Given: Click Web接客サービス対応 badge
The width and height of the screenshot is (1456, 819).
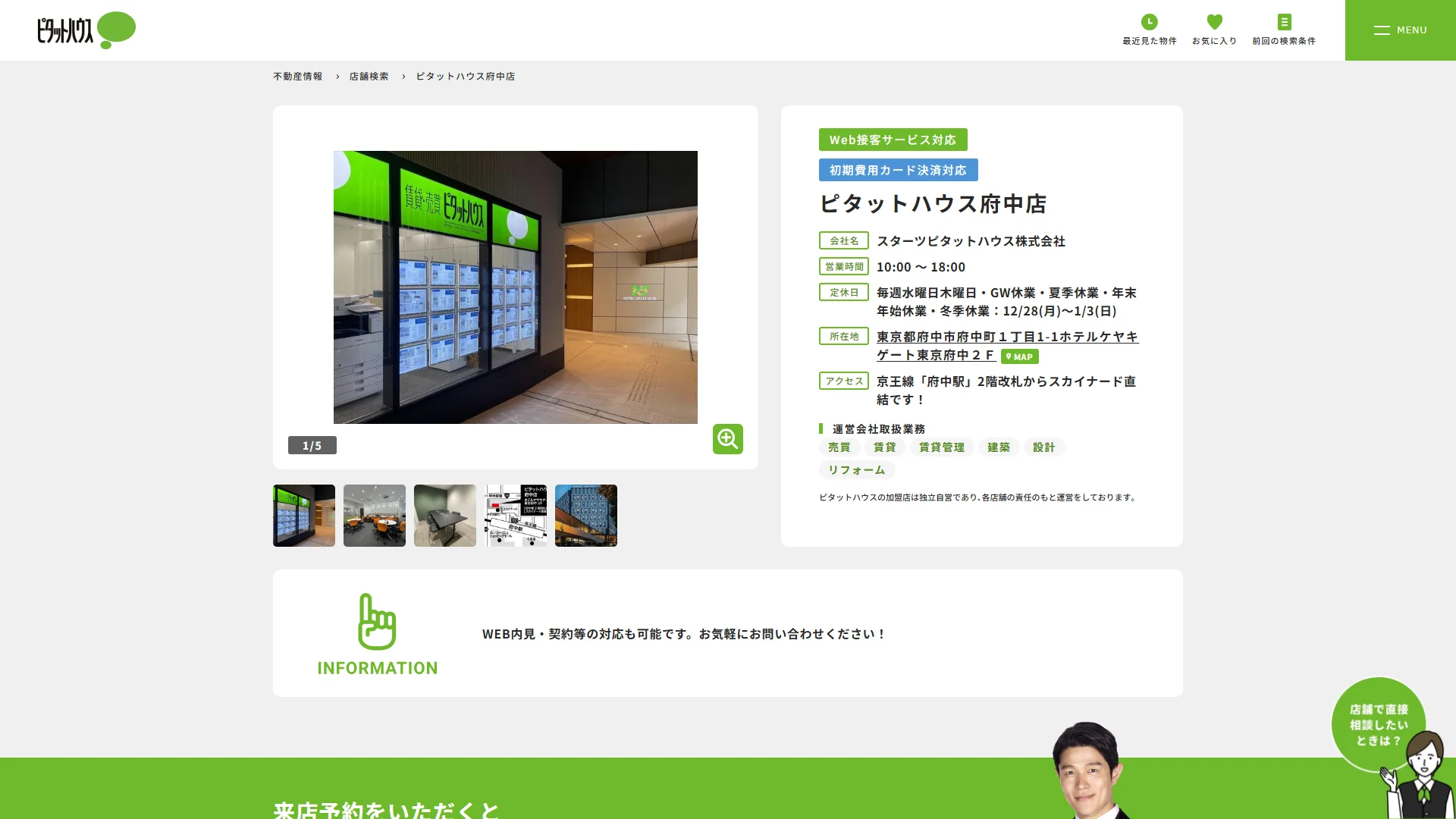Looking at the screenshot, I should point(893,140).
